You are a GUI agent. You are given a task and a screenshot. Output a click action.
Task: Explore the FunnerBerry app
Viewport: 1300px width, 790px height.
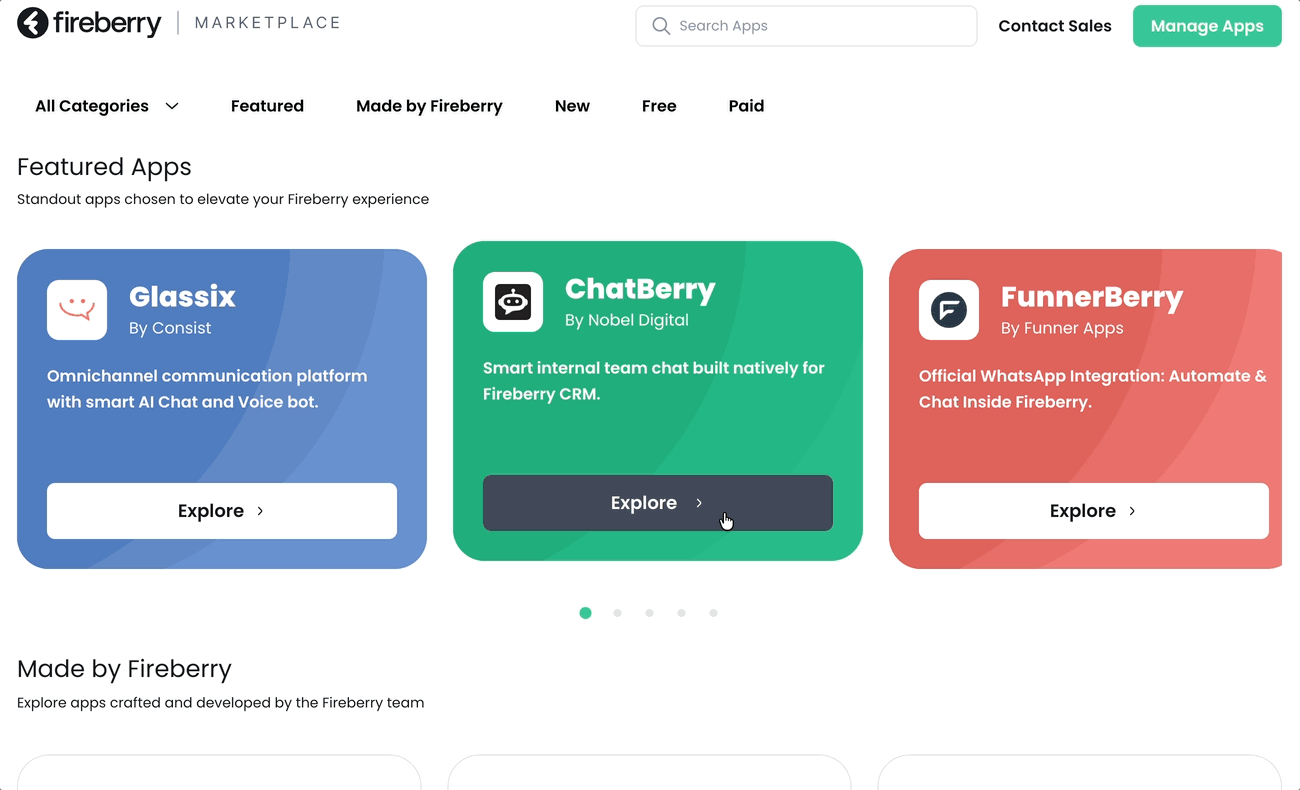pyautogui.click(x=1094, y=511)
